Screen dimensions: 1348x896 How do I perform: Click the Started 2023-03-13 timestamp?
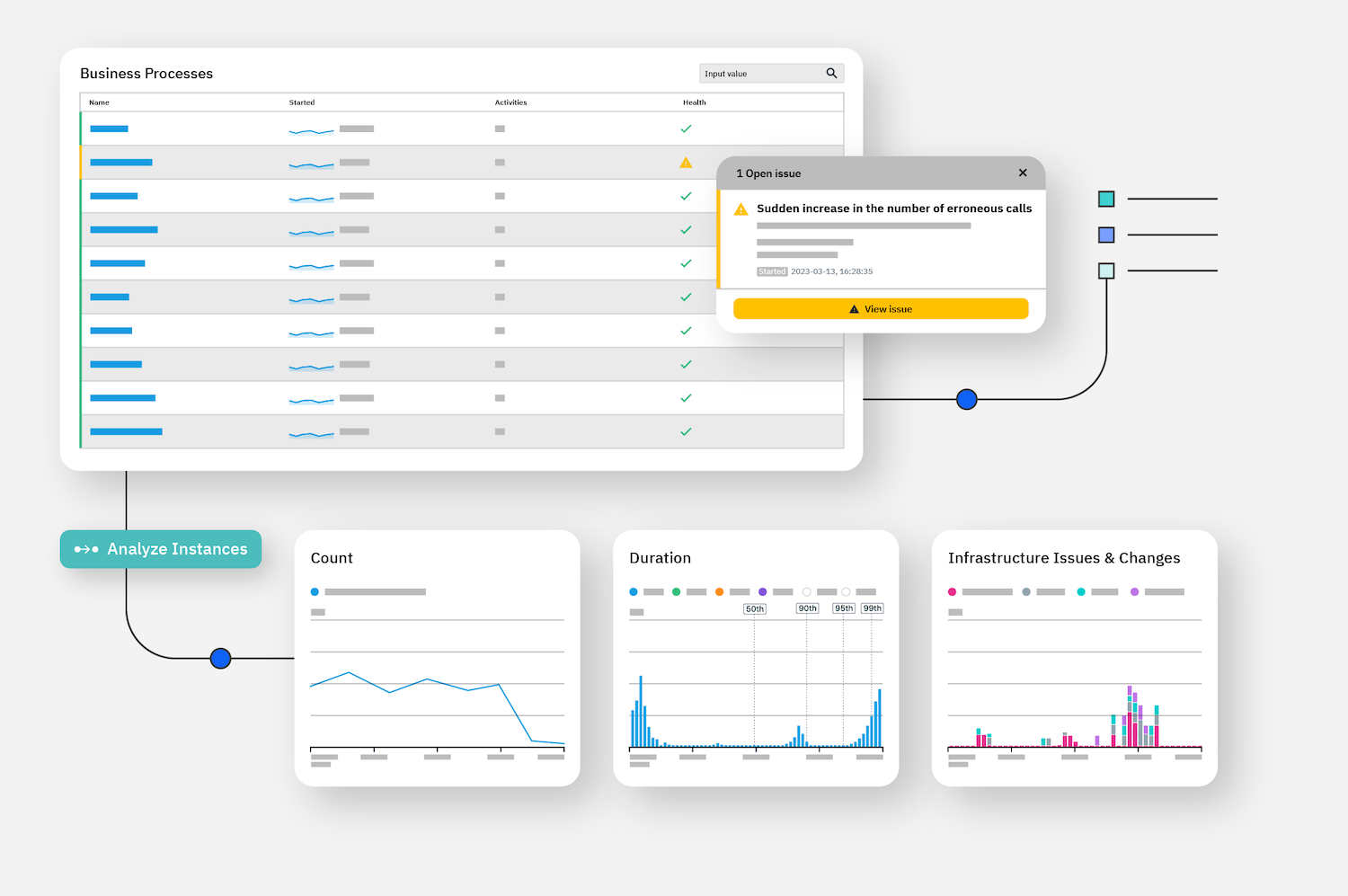click(x=815, y=271)
